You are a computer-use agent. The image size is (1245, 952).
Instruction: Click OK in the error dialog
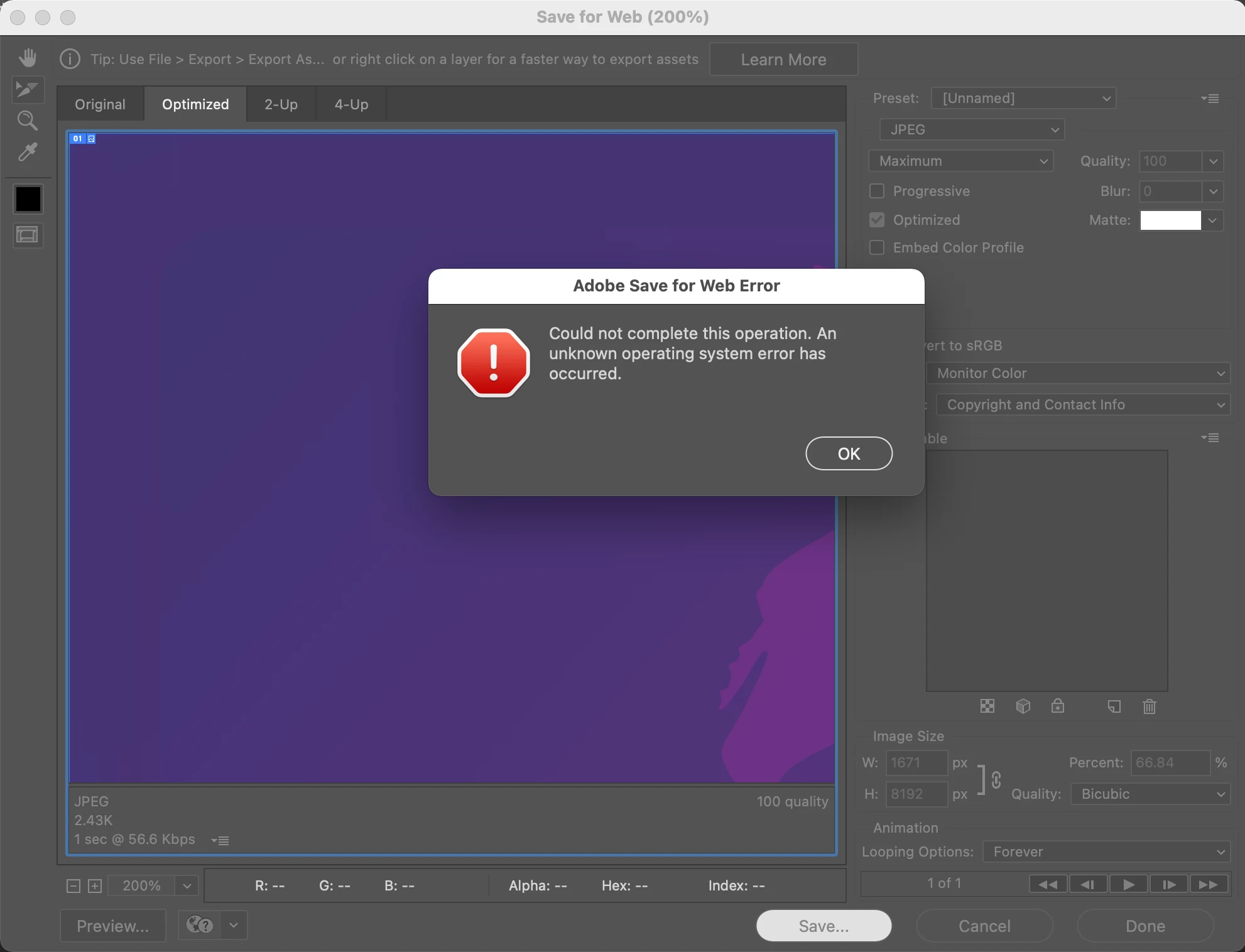849,453
